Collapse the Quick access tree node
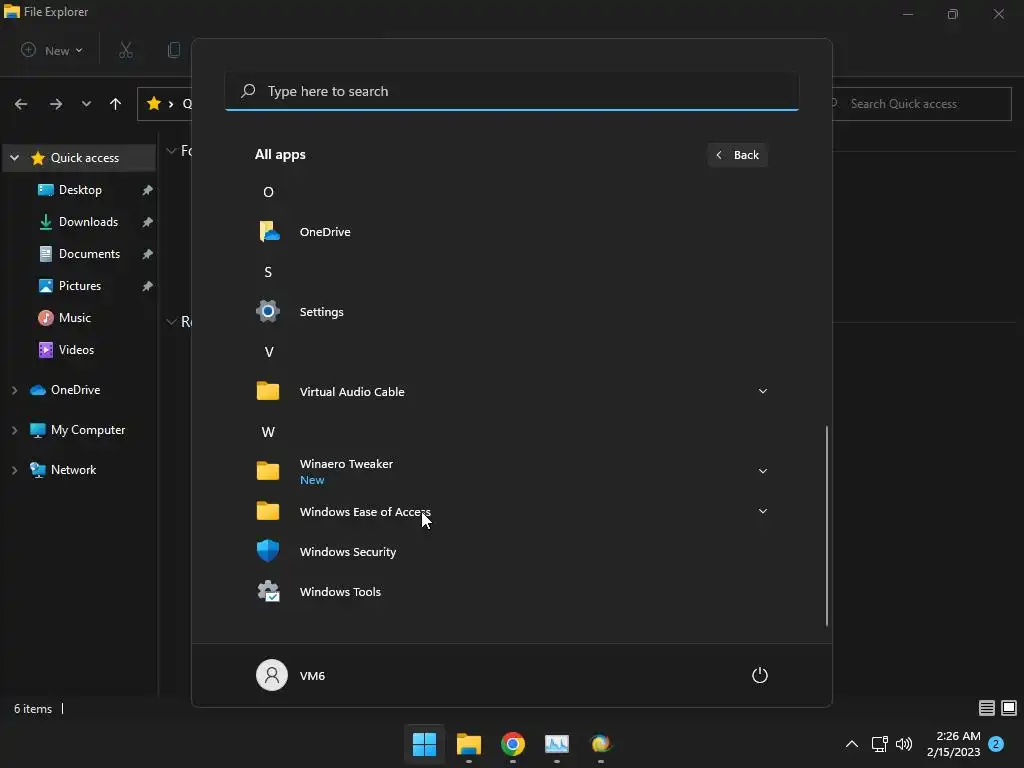Viewport: 1024px width, 768px height. pos(14,158)
